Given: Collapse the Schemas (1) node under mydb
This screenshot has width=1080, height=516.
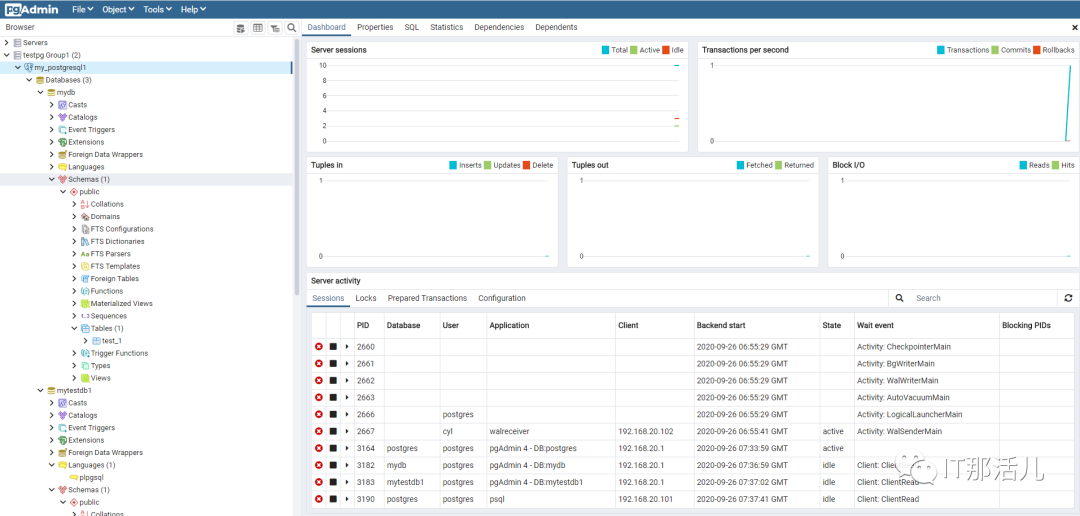Looking at the screenshot, I should 52,179.
